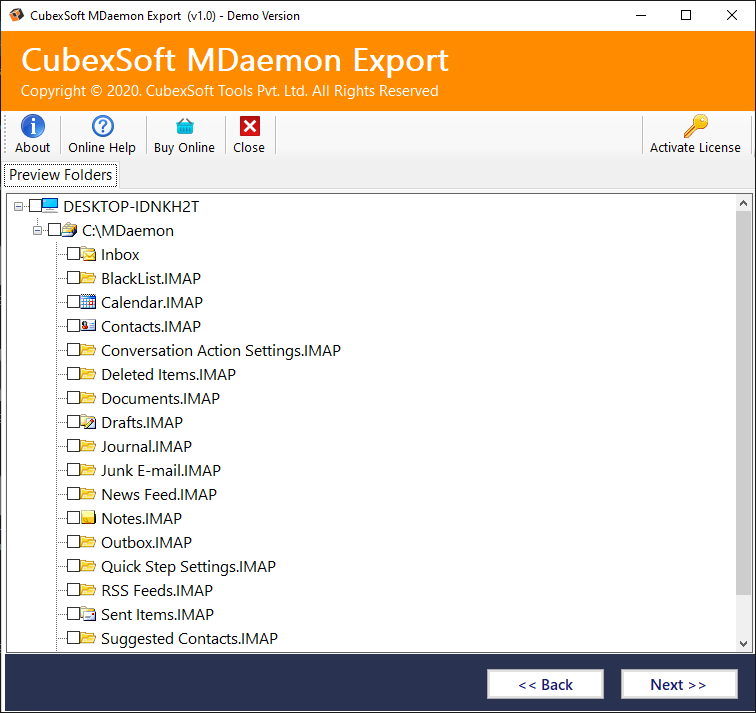Select the Contacts.IMAP contact card icon
Viewport: 756px width, 713px height.
88,326
